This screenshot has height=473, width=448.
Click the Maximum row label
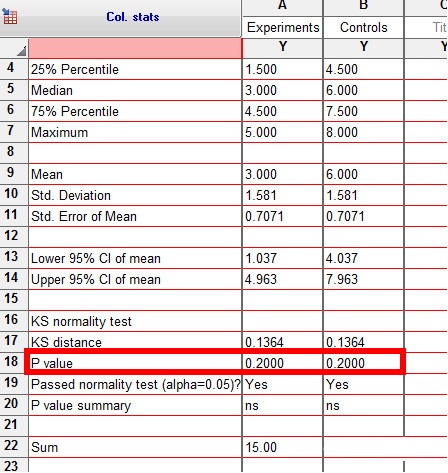point(59,132)
